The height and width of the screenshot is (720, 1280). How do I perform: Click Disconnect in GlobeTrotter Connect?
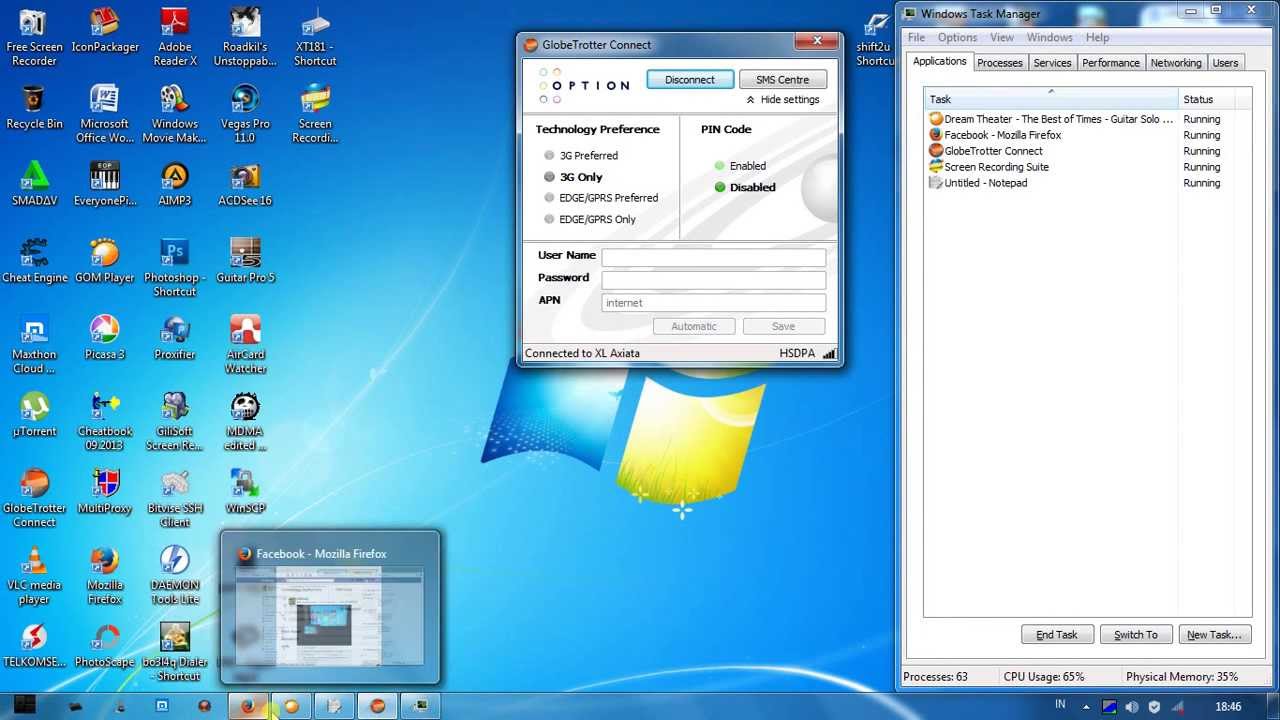tap(690, 80)
